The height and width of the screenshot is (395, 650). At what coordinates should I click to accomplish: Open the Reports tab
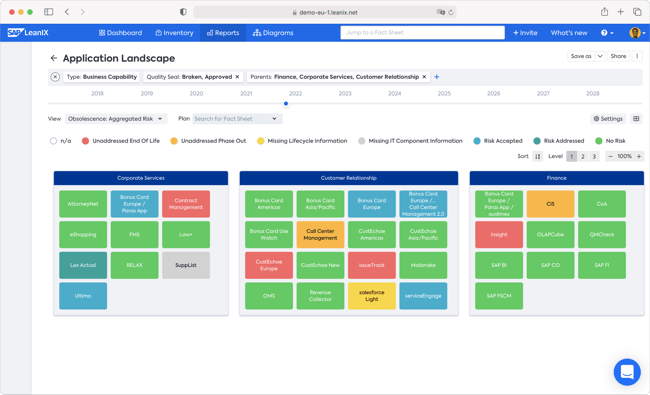[223, 33]
